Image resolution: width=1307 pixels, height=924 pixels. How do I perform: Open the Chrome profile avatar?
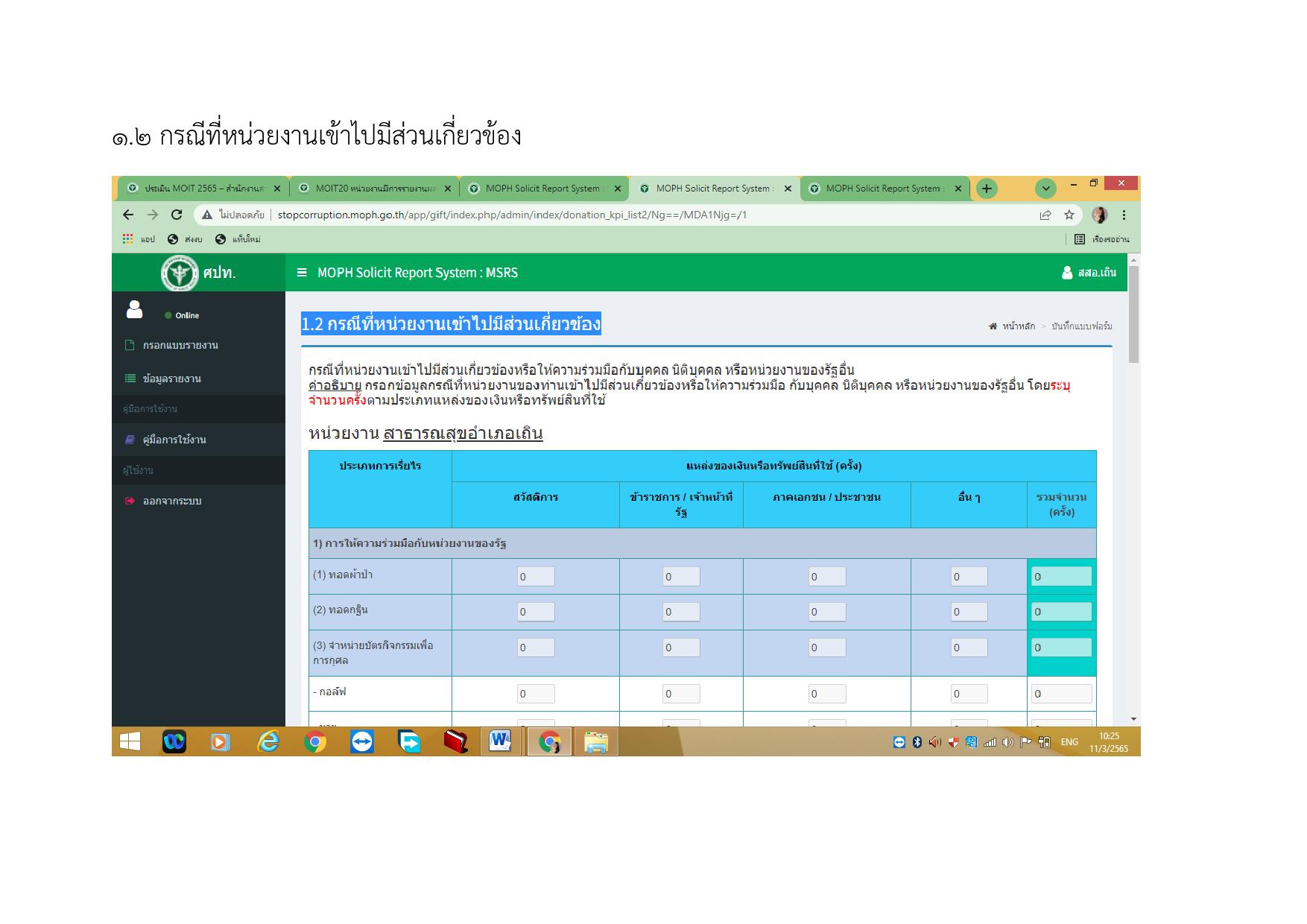(x=1099, y=215)
